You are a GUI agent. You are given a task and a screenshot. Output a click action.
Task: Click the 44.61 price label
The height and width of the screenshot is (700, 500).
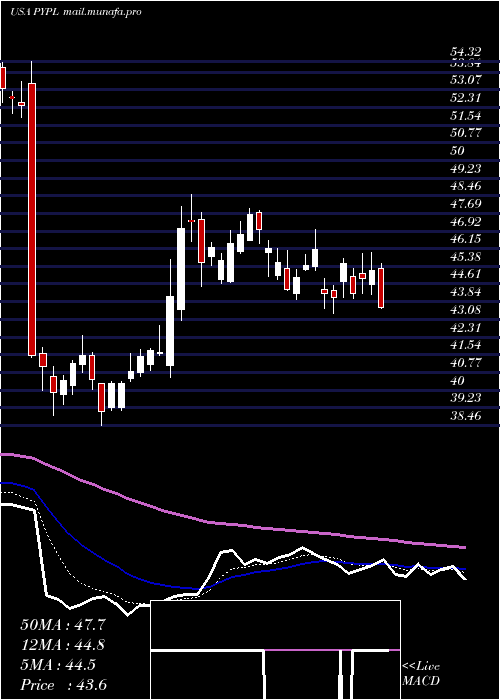(x=466, y=274)
